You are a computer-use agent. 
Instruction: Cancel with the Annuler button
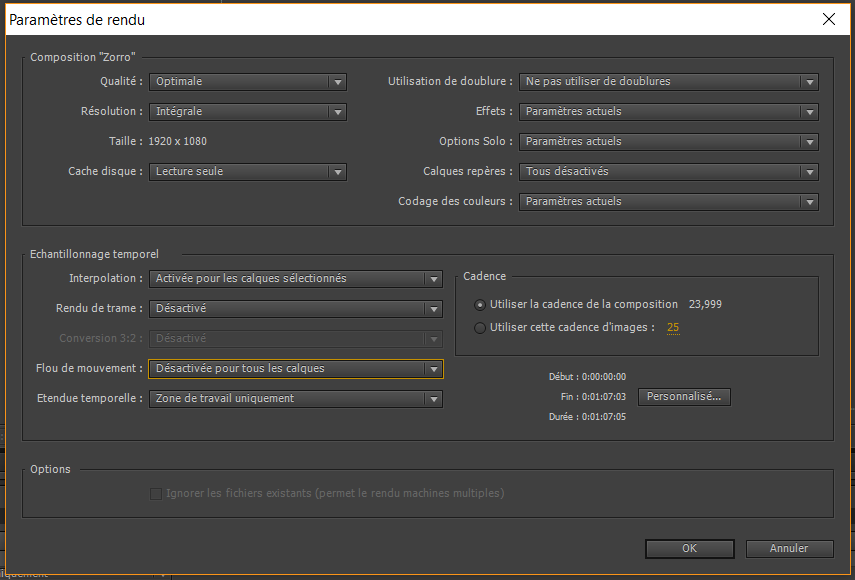point(789,548)
